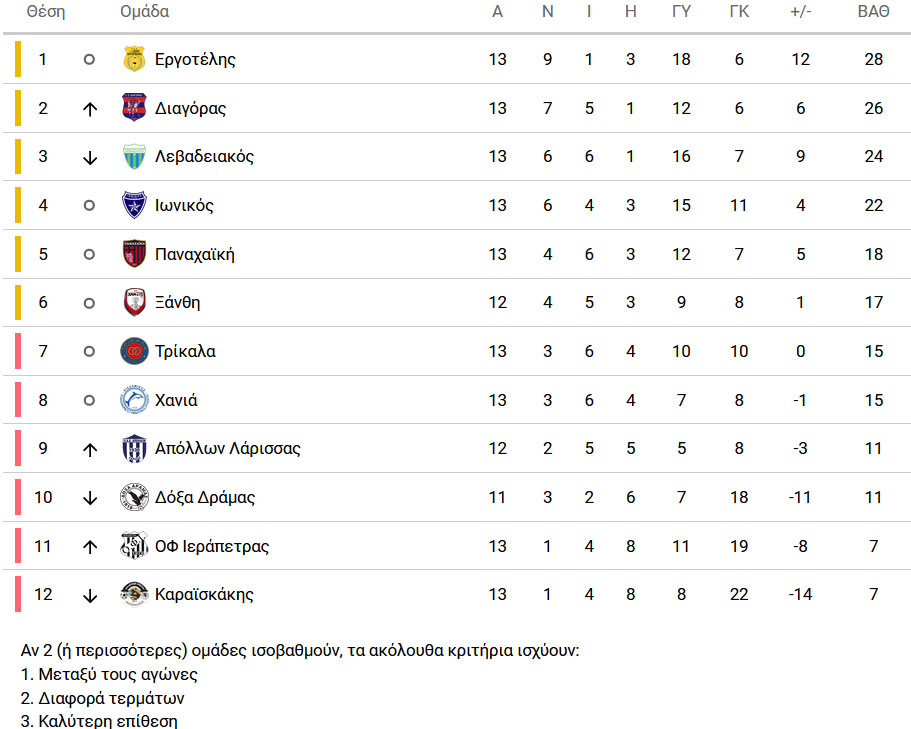Click the yellow marker on Εργοτέλης row
The image size is (911, 729).
pos(18,59)
